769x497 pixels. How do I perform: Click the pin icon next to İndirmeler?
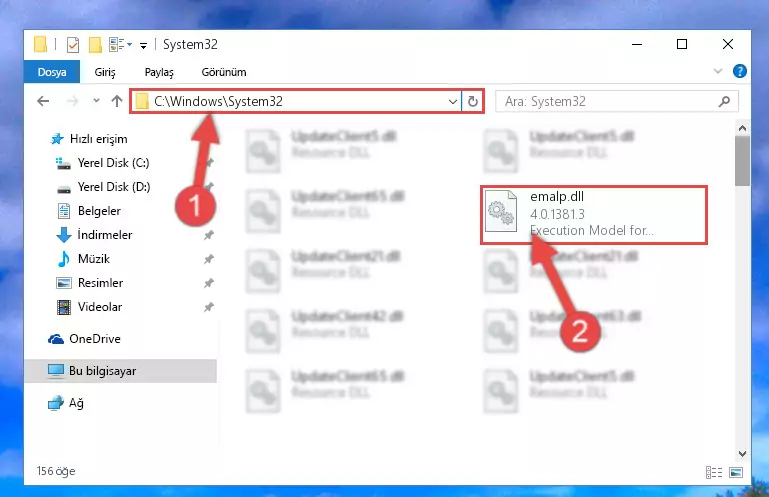[208, 235]
